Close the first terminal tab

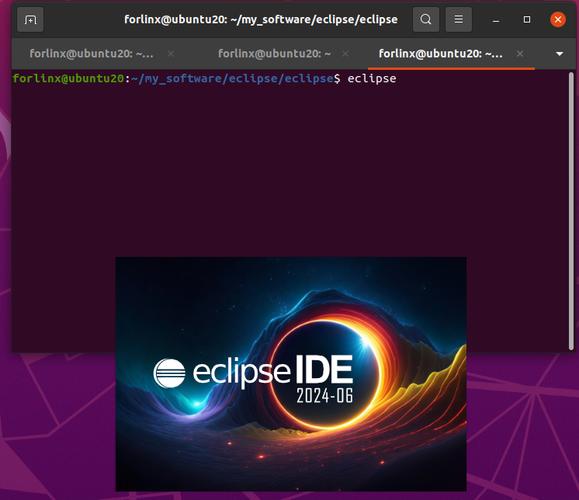[171, 54]
